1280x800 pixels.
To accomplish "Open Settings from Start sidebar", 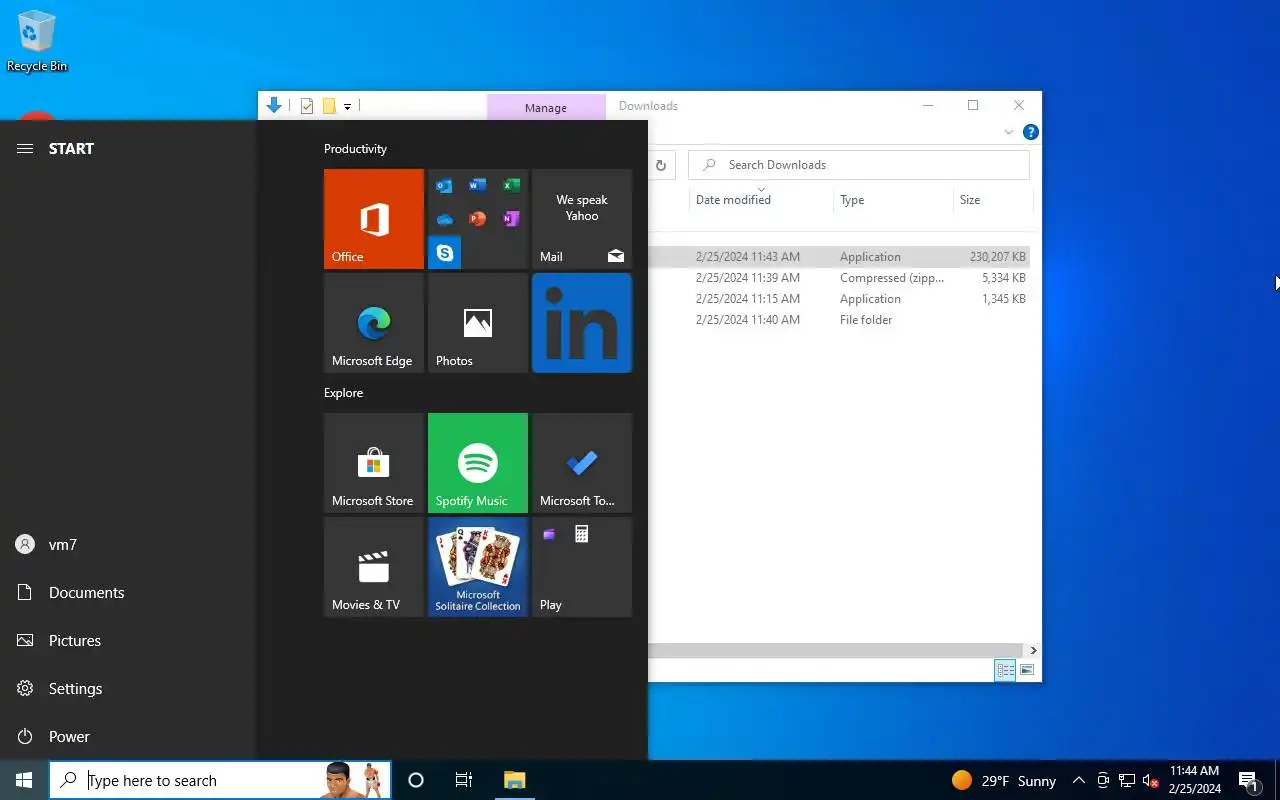I will pos(128,689).
